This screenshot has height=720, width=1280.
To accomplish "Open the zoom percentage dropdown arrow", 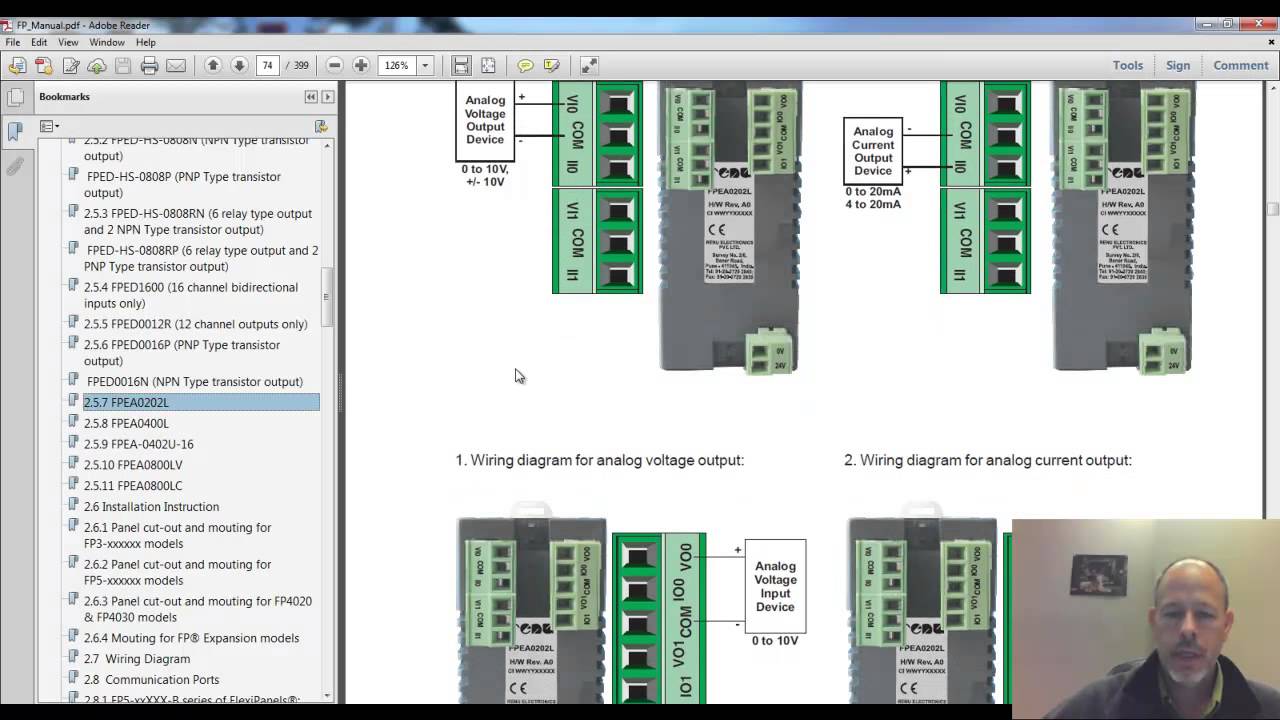I will point(425,66).
